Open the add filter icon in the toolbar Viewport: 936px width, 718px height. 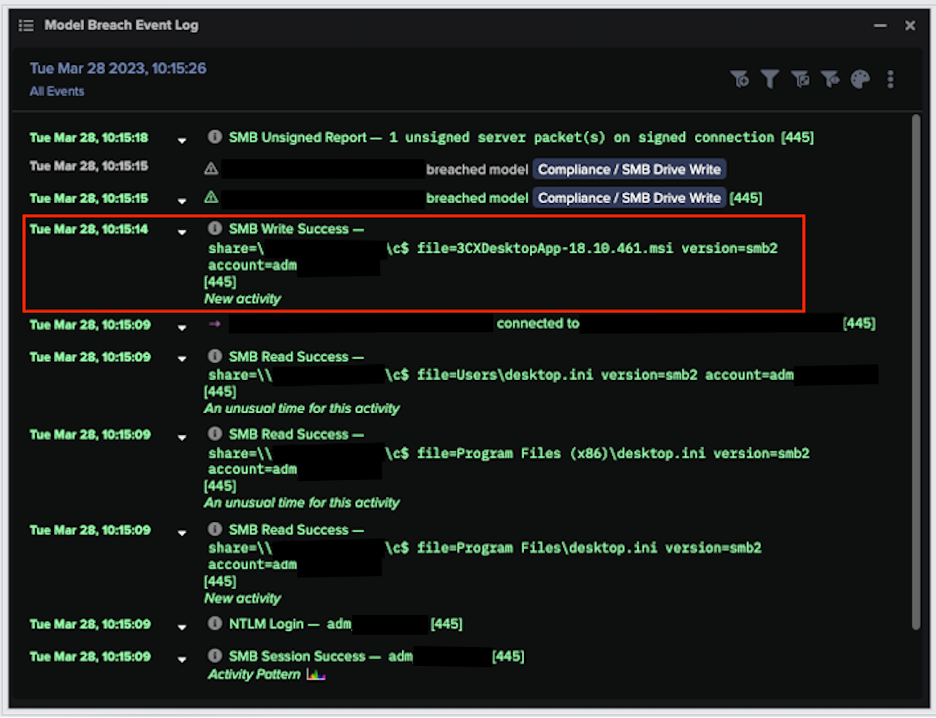pyautogui.click(x=740, y=79)
